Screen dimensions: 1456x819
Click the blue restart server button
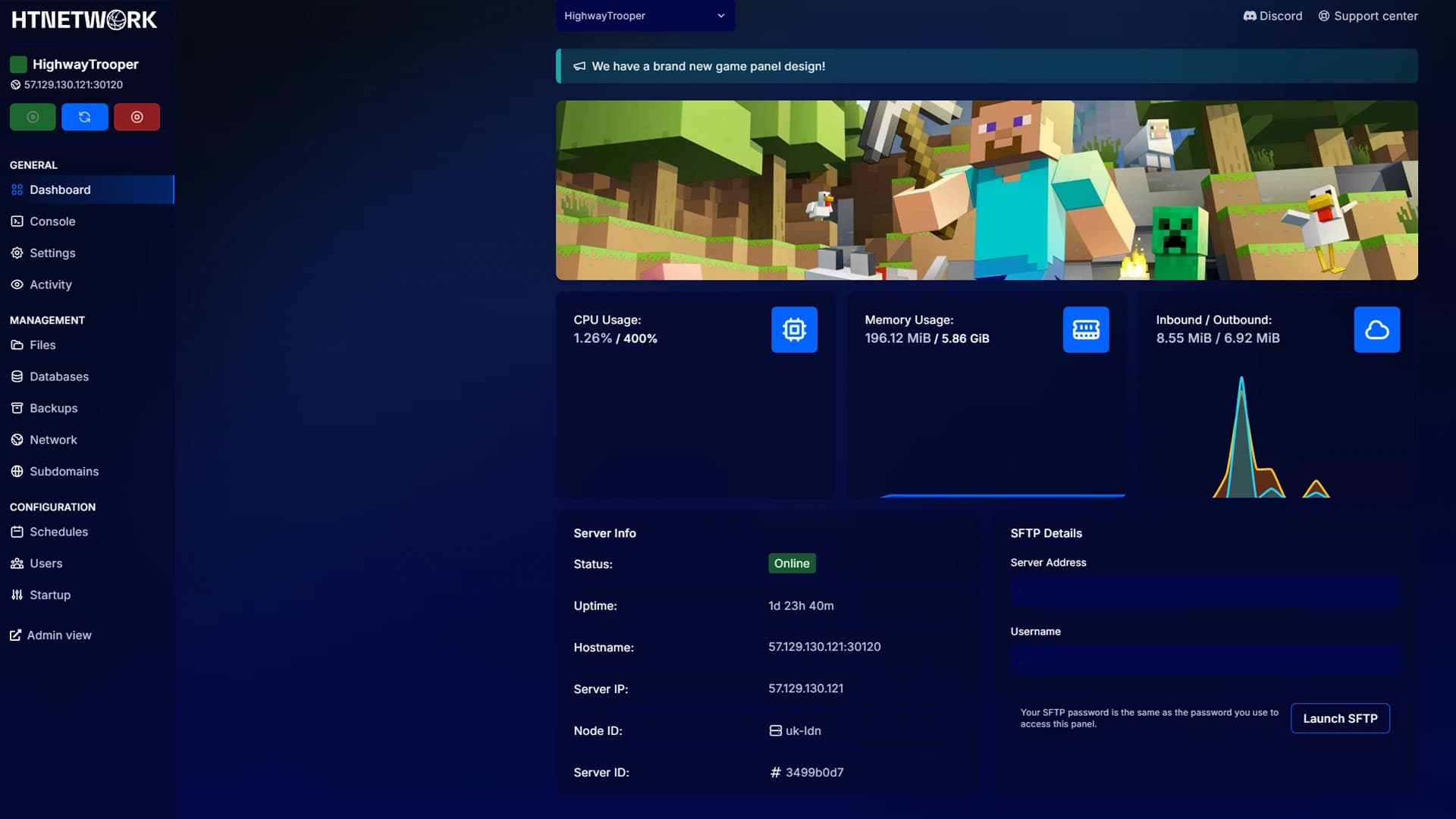coord(84,117)
